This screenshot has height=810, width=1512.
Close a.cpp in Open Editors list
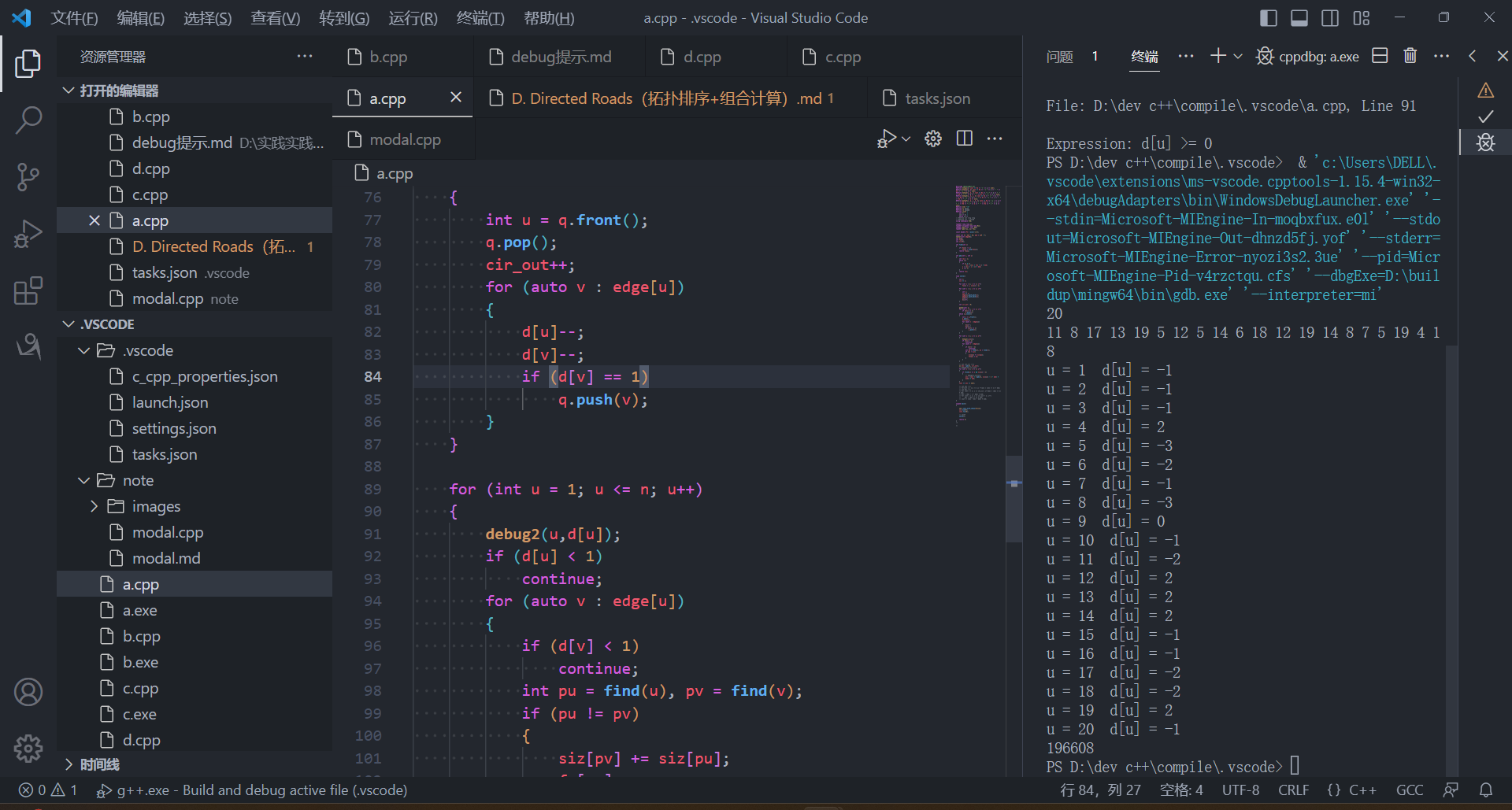(x=94, y=220)
